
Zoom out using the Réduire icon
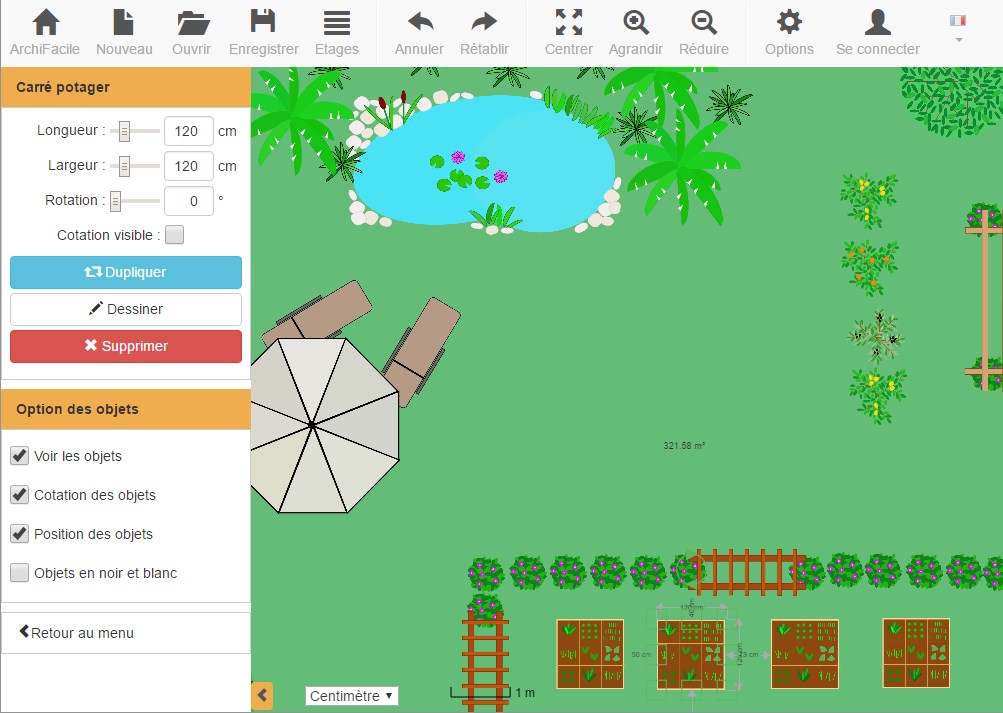coord(703,22)
